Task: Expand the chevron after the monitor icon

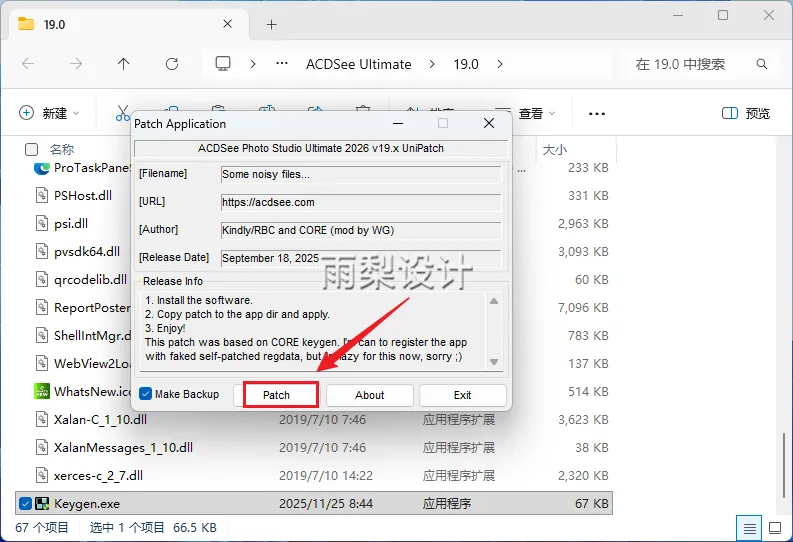Action: tap(253, 64)
